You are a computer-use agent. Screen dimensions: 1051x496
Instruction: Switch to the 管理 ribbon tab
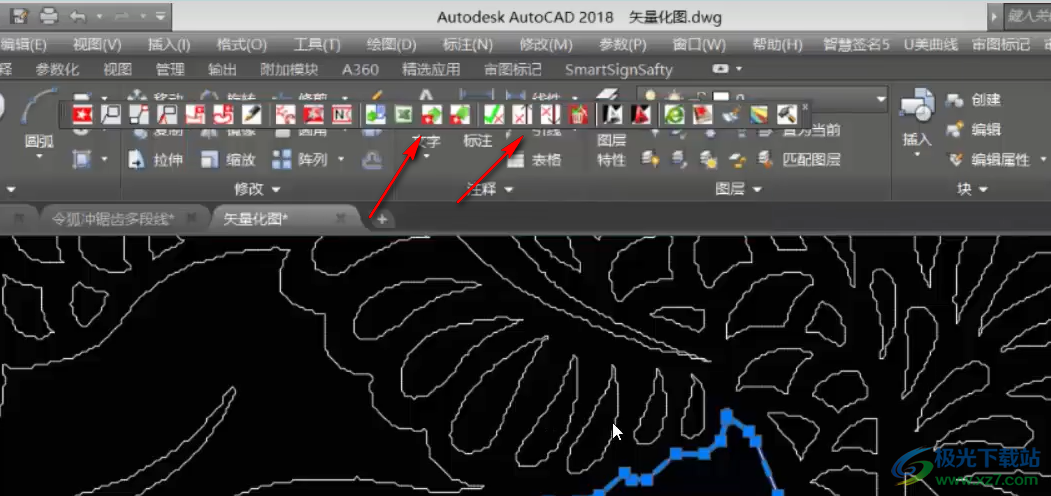170,69
